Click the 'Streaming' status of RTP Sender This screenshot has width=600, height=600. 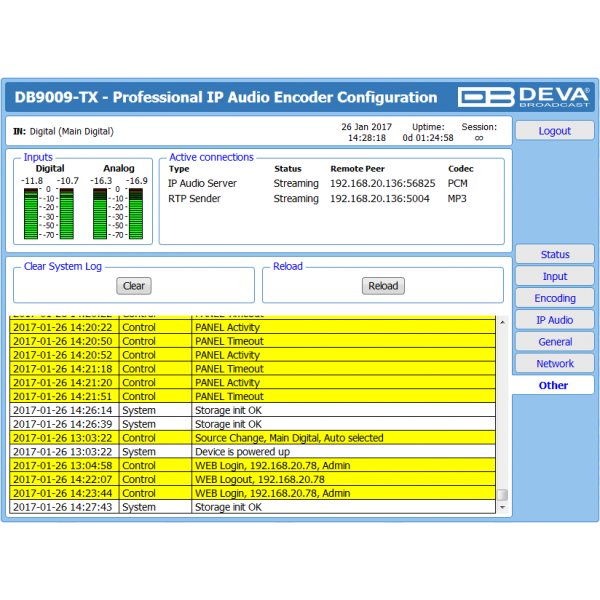(x=296, y=199)
